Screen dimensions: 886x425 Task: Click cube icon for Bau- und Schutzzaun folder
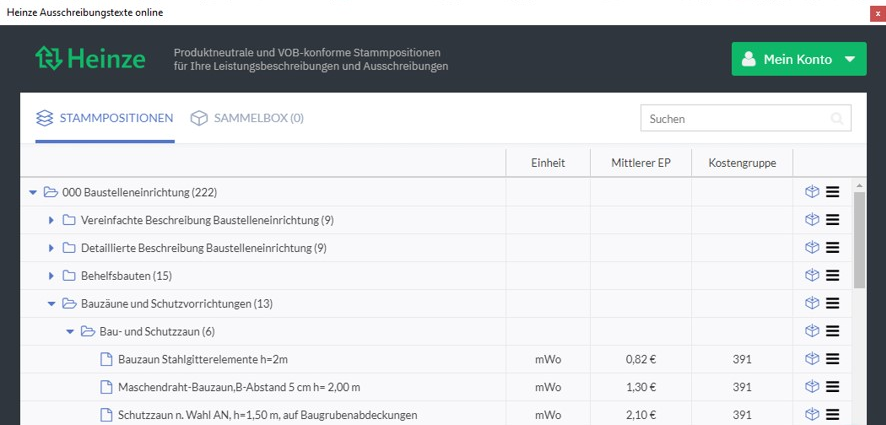point(812,331)
